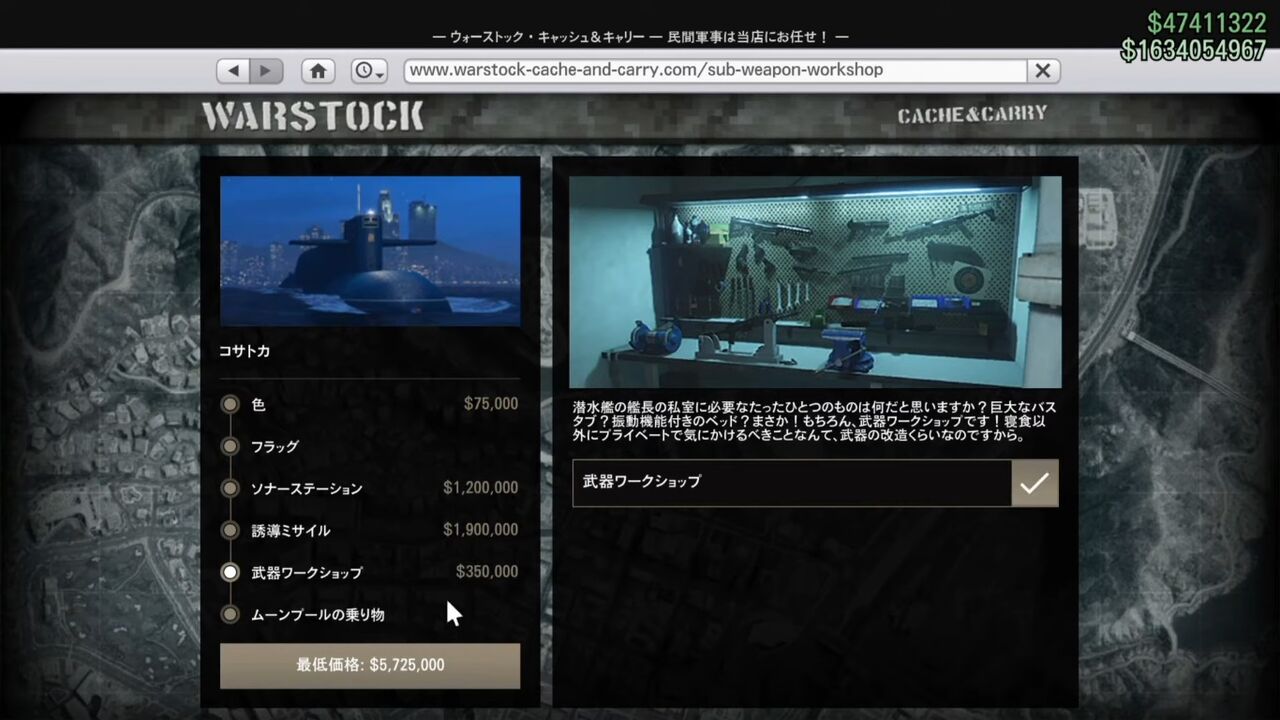Click the $1,900,000 price text
This screenshot has width=1280, height=720.
pyautogui.click(x=481, y=530)
